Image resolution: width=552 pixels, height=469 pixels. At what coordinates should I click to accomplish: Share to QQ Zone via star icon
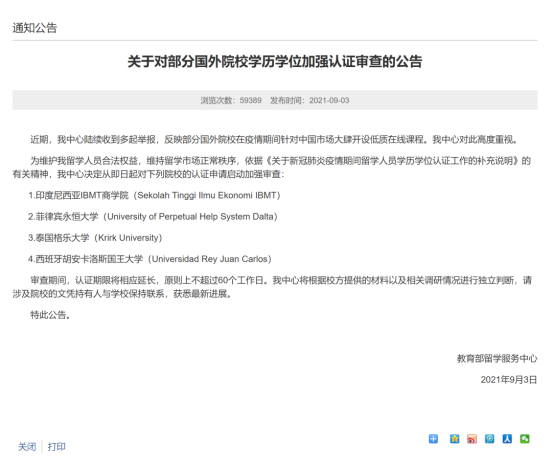coord(454,439)
